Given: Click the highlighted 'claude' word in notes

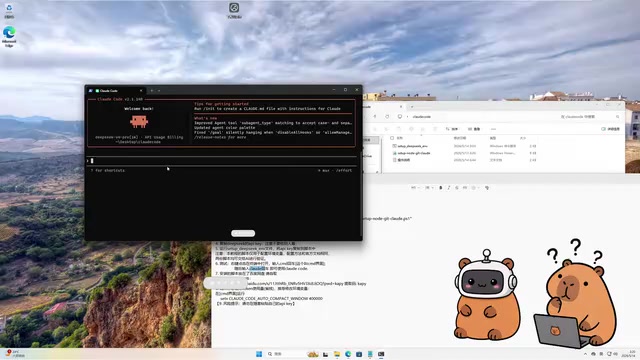Looking at the screenshot, I should tap(257, 269).
